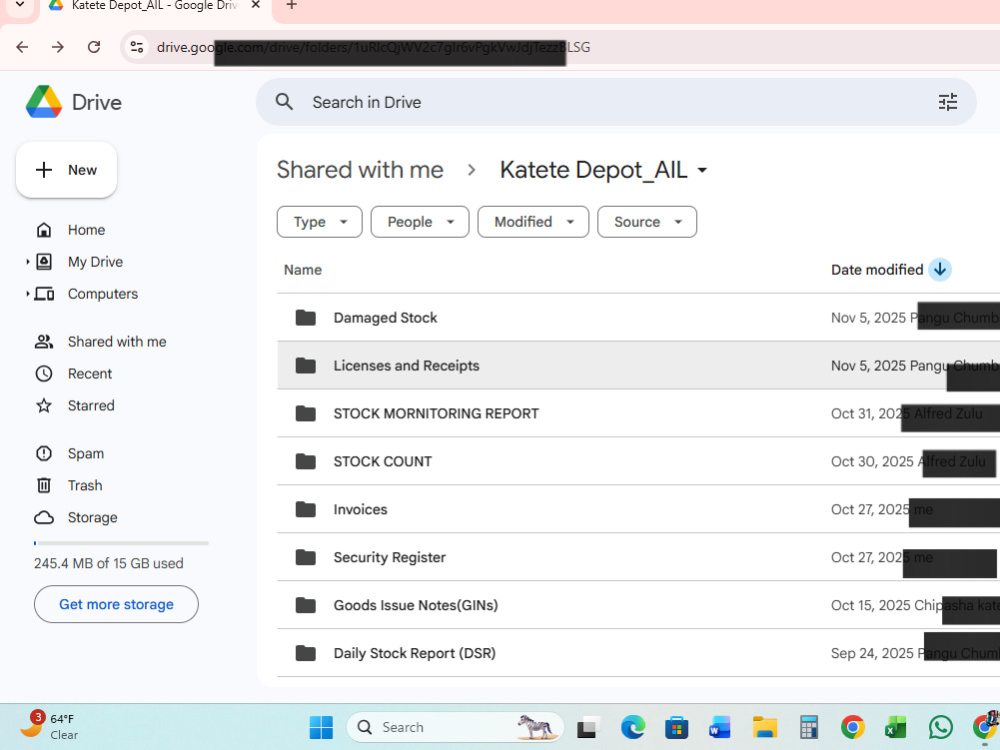Click Get more storage button
Viewport: 1000px width, 750px height.
tap(116, 604)
